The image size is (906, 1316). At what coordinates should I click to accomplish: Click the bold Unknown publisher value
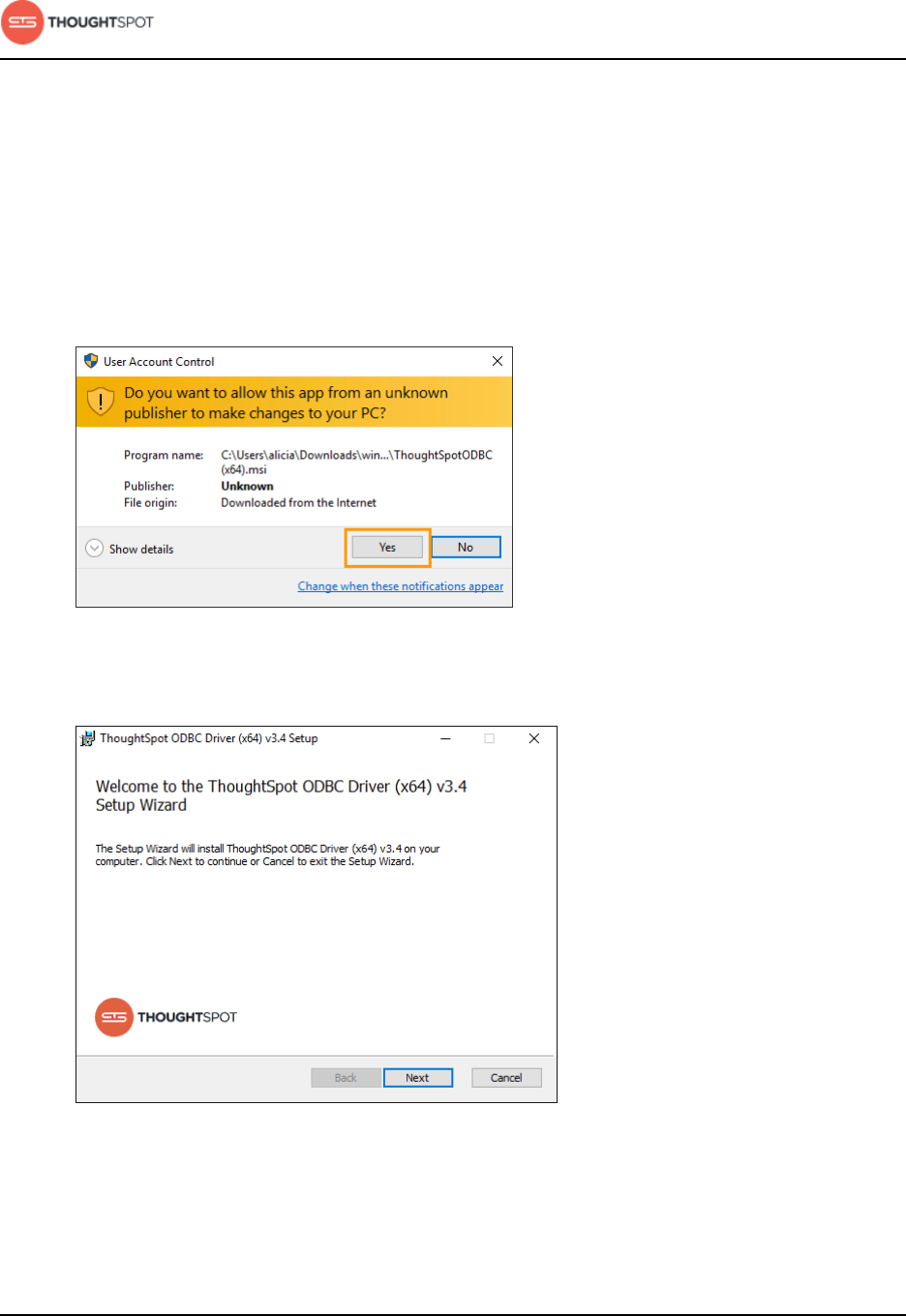(247, 487)
